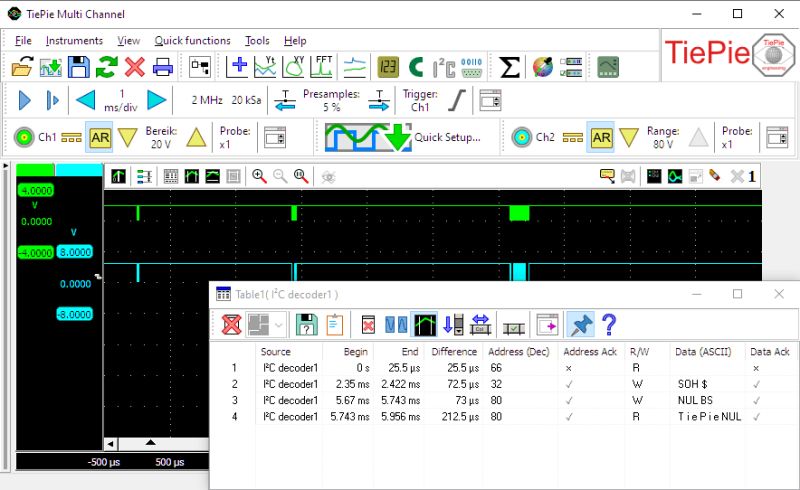Click the Trigger Ch1 source setting

[420, 100]
